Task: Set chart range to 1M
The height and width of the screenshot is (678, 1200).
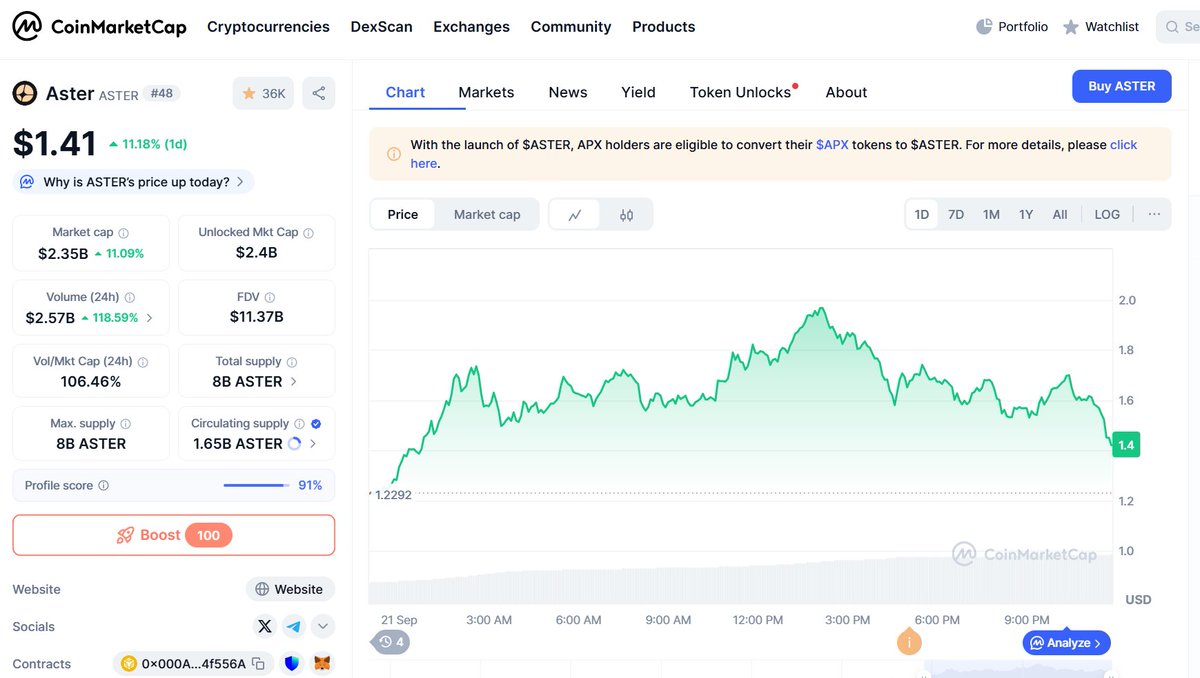Action: tap(991, 214)
